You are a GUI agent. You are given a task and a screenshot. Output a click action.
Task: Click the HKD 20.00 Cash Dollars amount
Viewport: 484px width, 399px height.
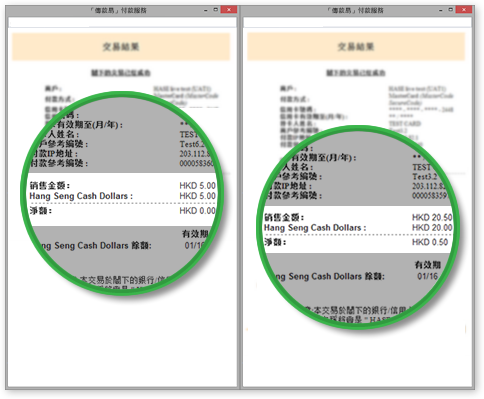coord(432,227)
